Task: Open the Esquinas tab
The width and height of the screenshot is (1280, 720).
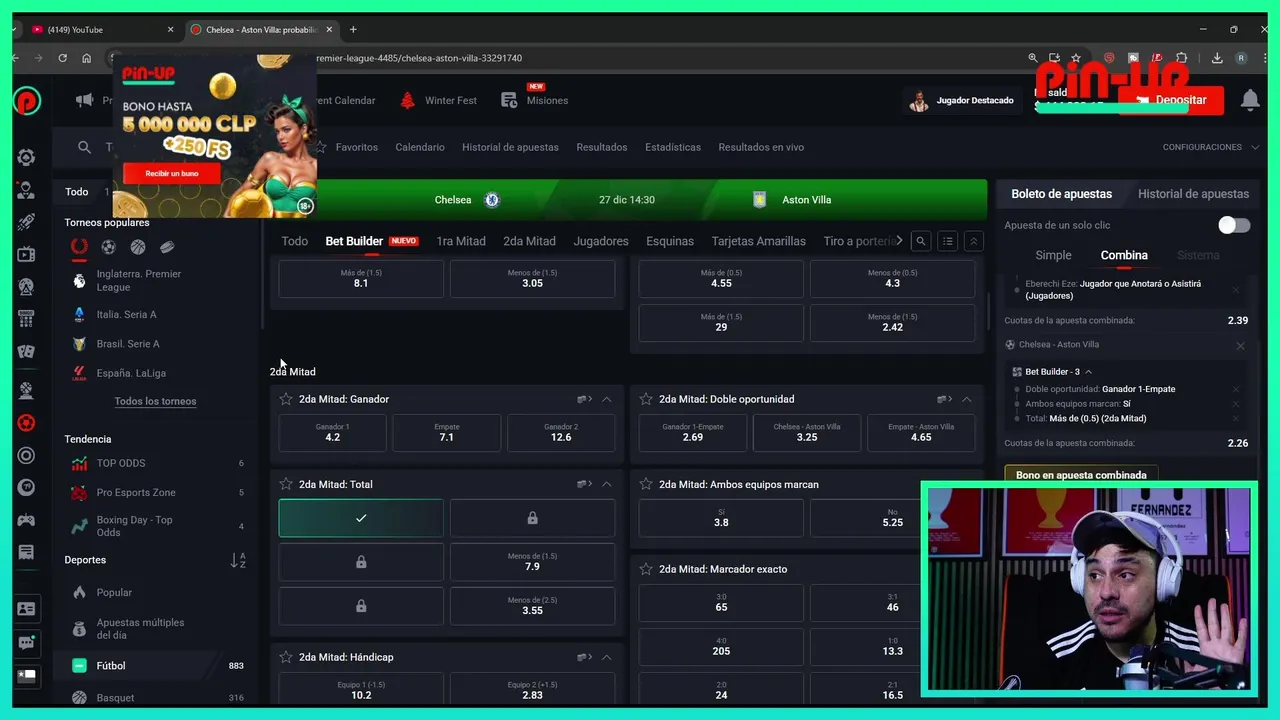Action: pos(670,241)
